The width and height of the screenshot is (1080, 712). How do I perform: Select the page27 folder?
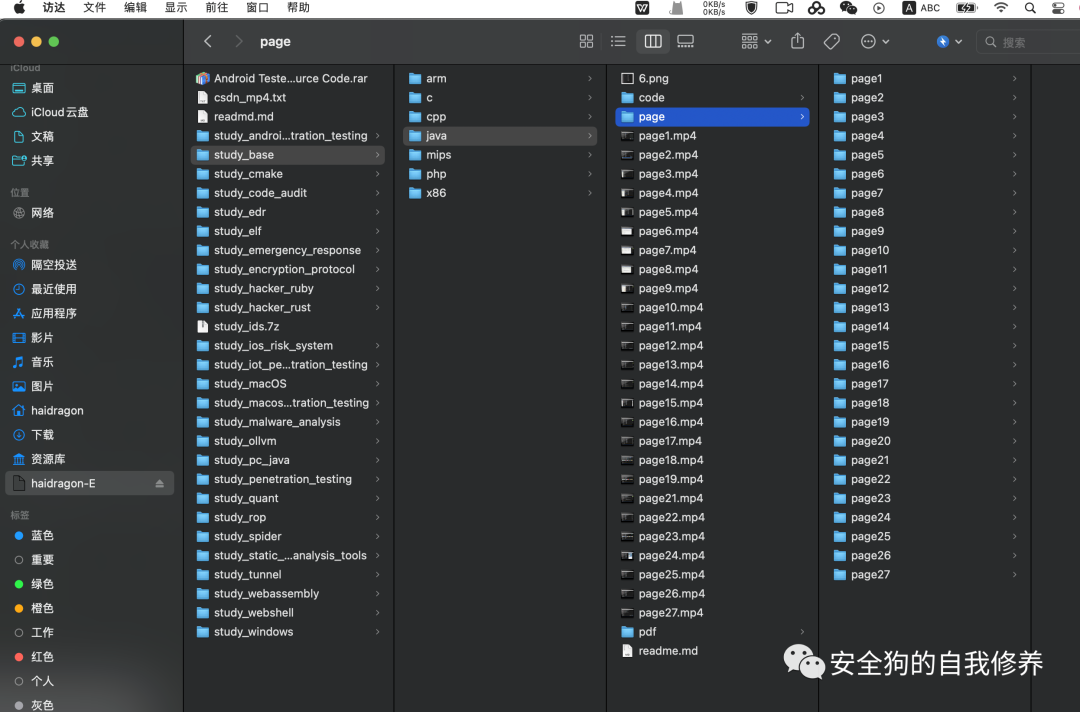pyautogui.click(x=924, y=574)
